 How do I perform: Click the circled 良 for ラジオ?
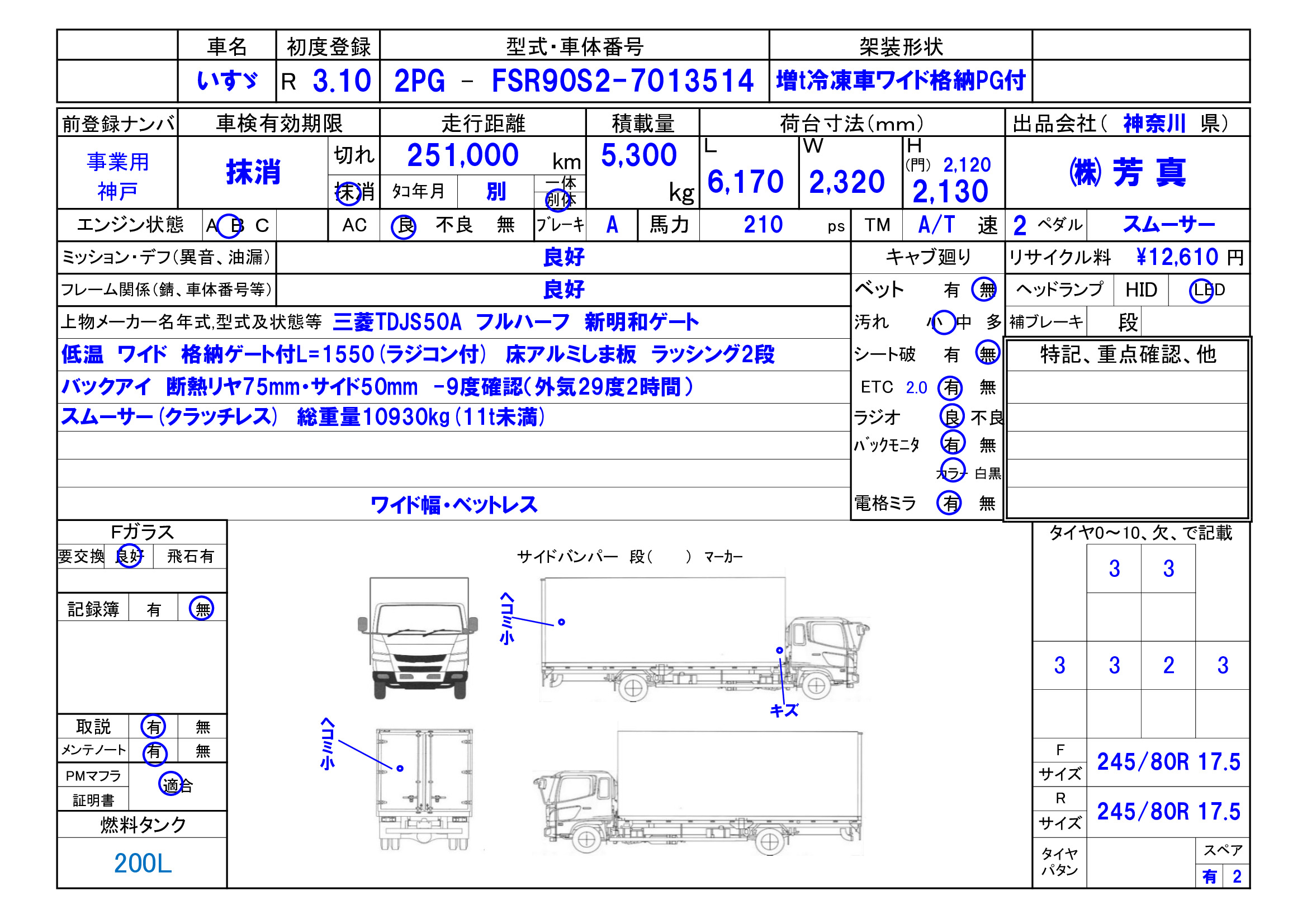pyautogui.click(x=952, y=416)
